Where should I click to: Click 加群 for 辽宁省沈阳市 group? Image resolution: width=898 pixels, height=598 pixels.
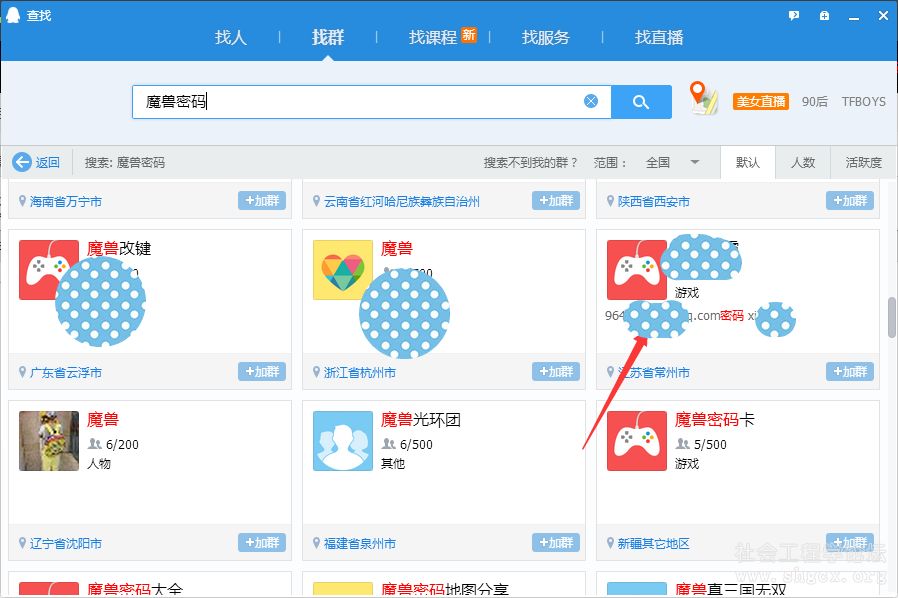pyautogui.click(x=262, y=543)
